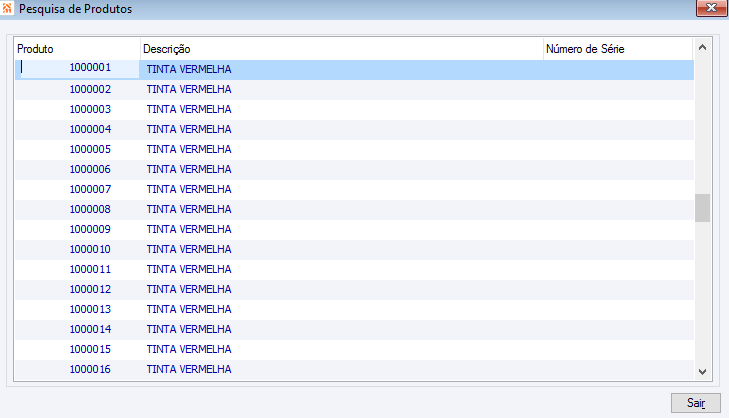Select product code 1000005
The height and width of the screenshot is (418, 729).
point(90,149)
